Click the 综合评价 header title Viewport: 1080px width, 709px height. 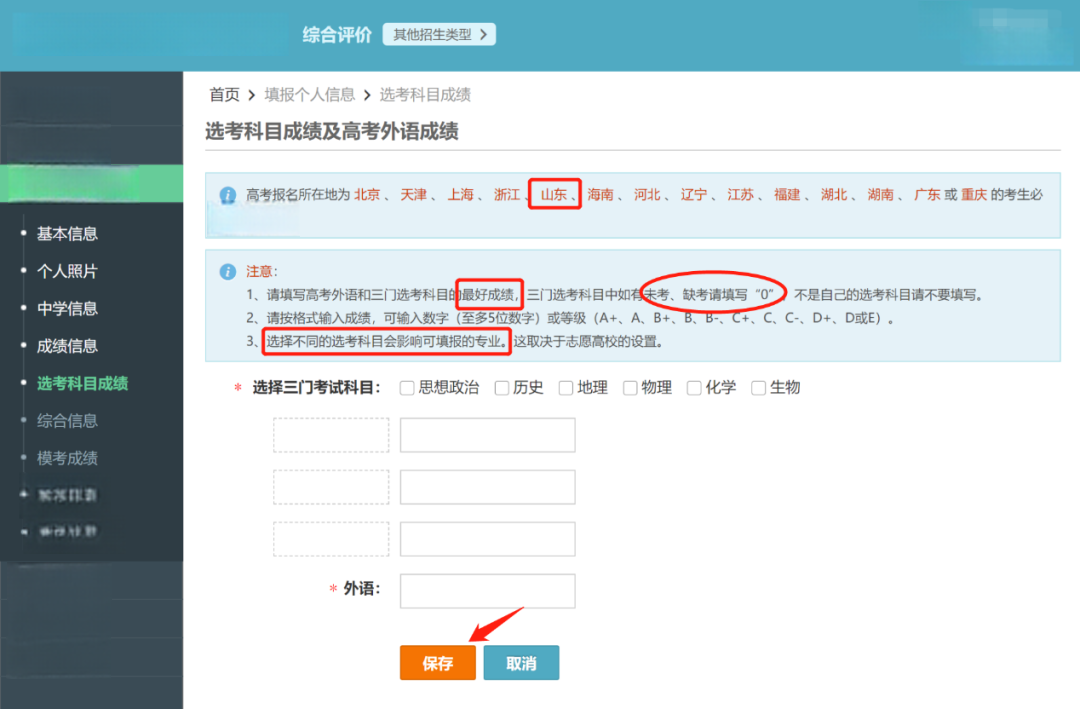click(x=337, y=34)
